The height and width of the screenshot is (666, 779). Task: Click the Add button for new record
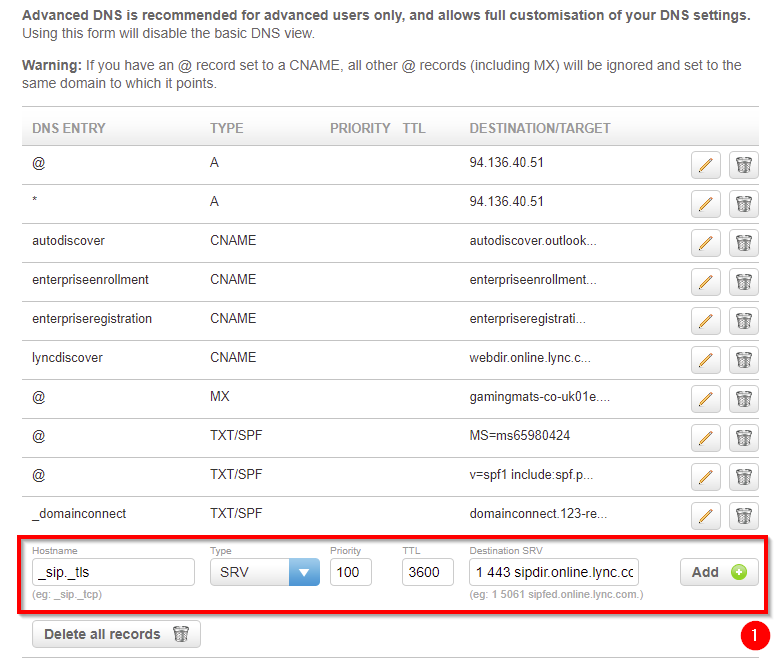pos(719,572)
